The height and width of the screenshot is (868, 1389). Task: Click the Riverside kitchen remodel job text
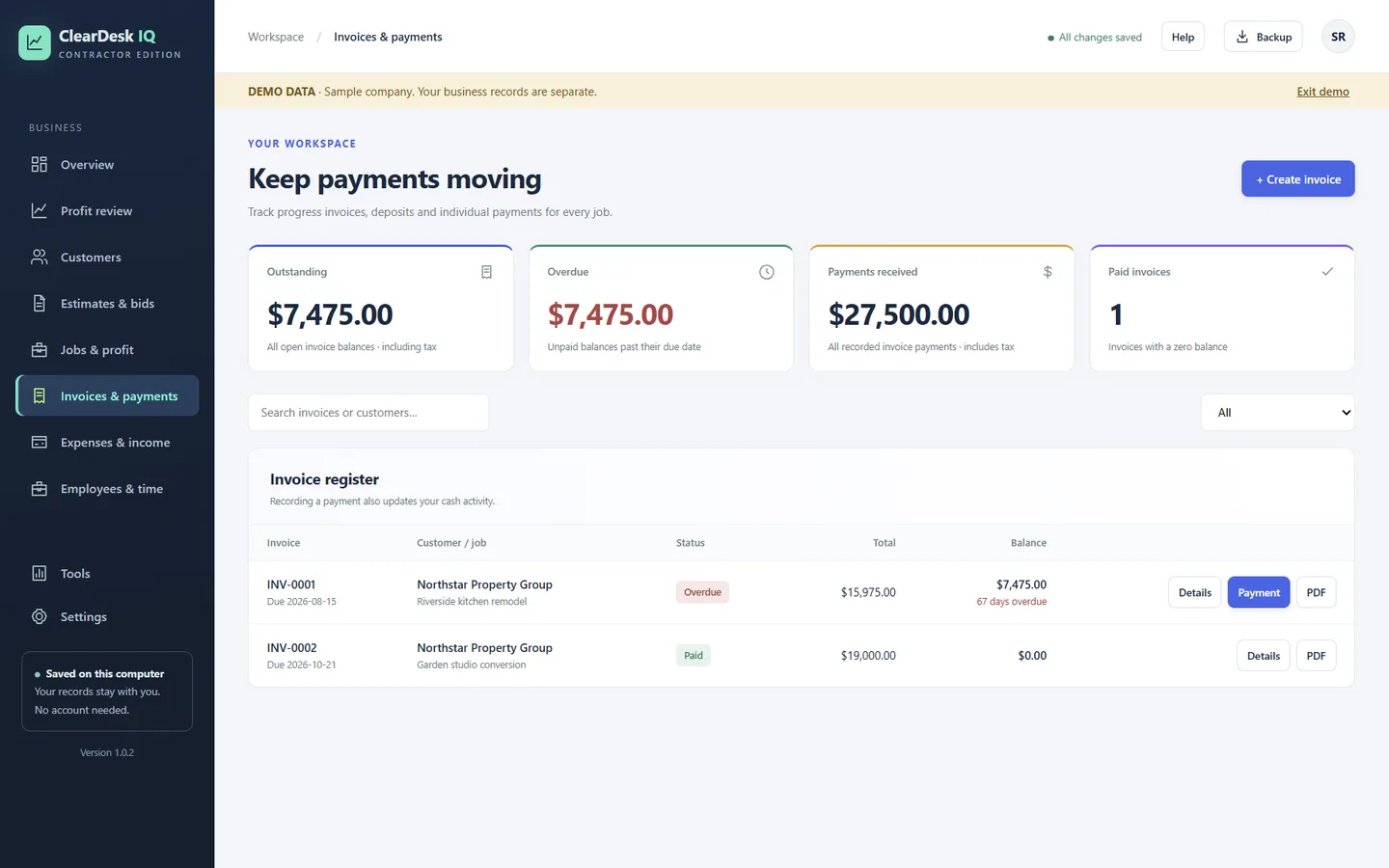pyautogui.click(x=472, y=602)
